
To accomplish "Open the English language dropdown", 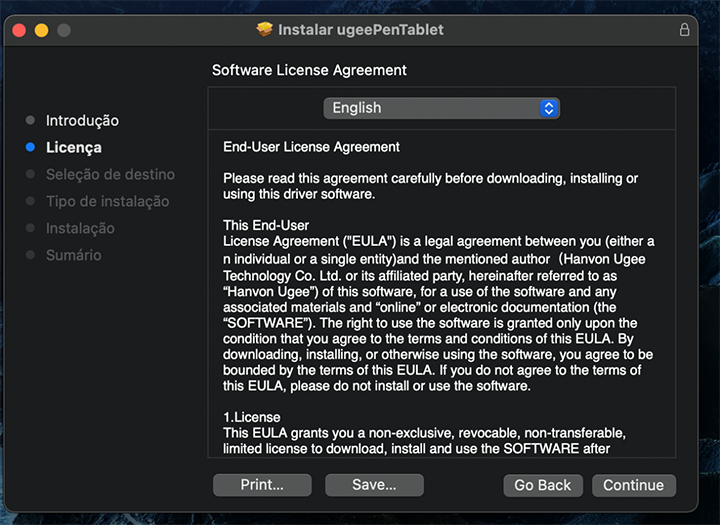I will tap(440, 108).
